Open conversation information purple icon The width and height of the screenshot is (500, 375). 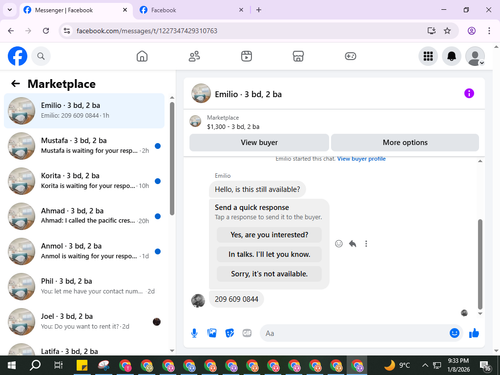[x=469, y=93]
